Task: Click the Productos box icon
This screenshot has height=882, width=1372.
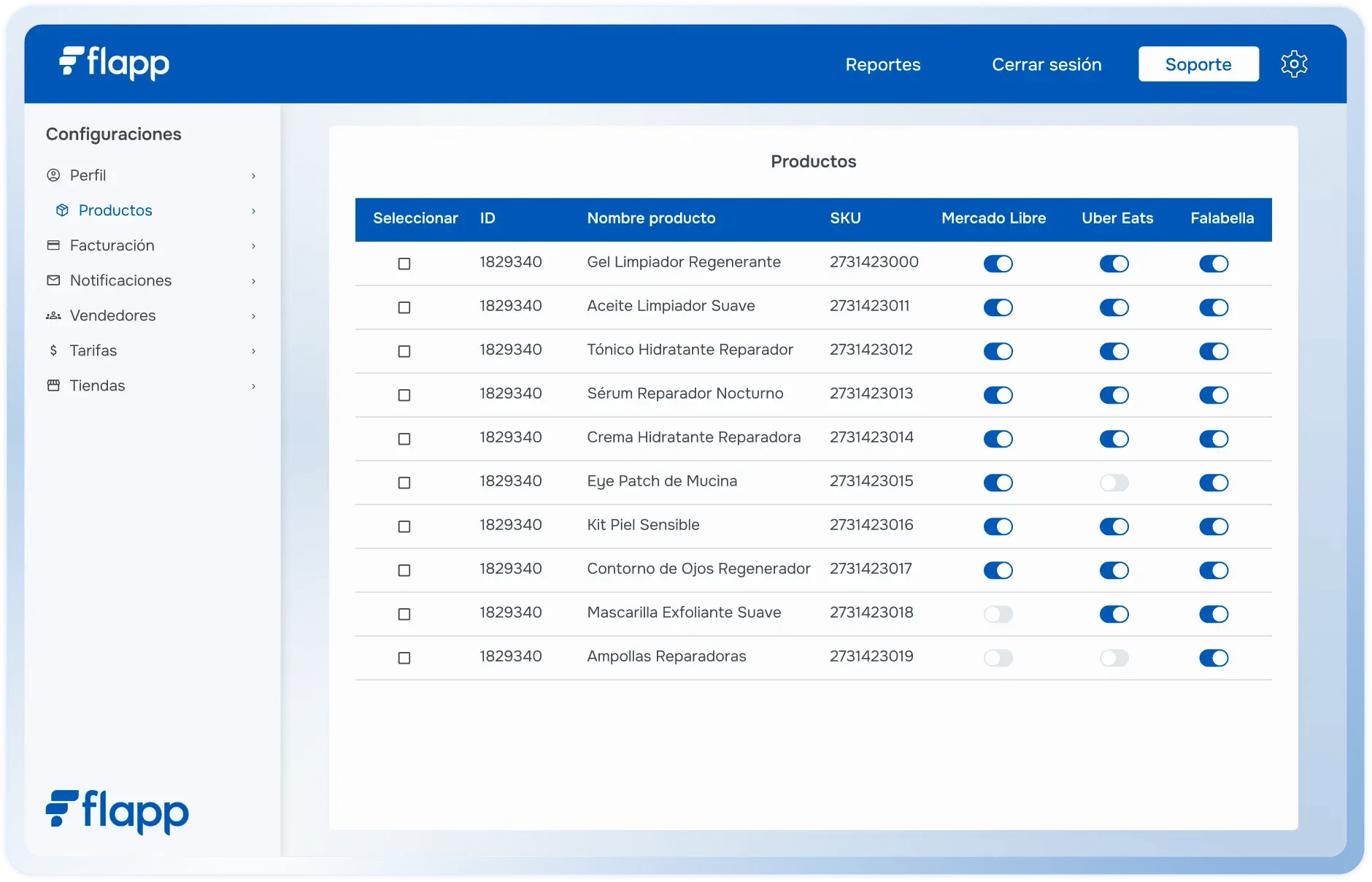Action: [x=63, y=210]
